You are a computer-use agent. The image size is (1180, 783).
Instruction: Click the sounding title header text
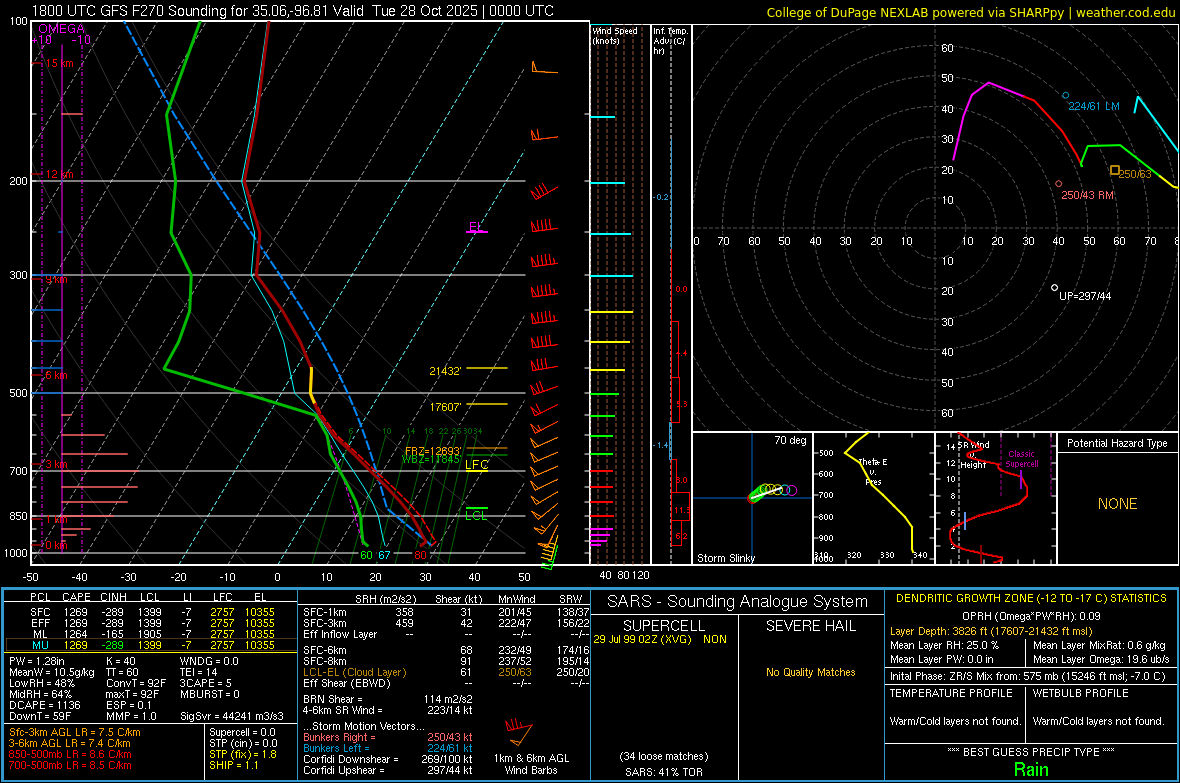(293, 11)
